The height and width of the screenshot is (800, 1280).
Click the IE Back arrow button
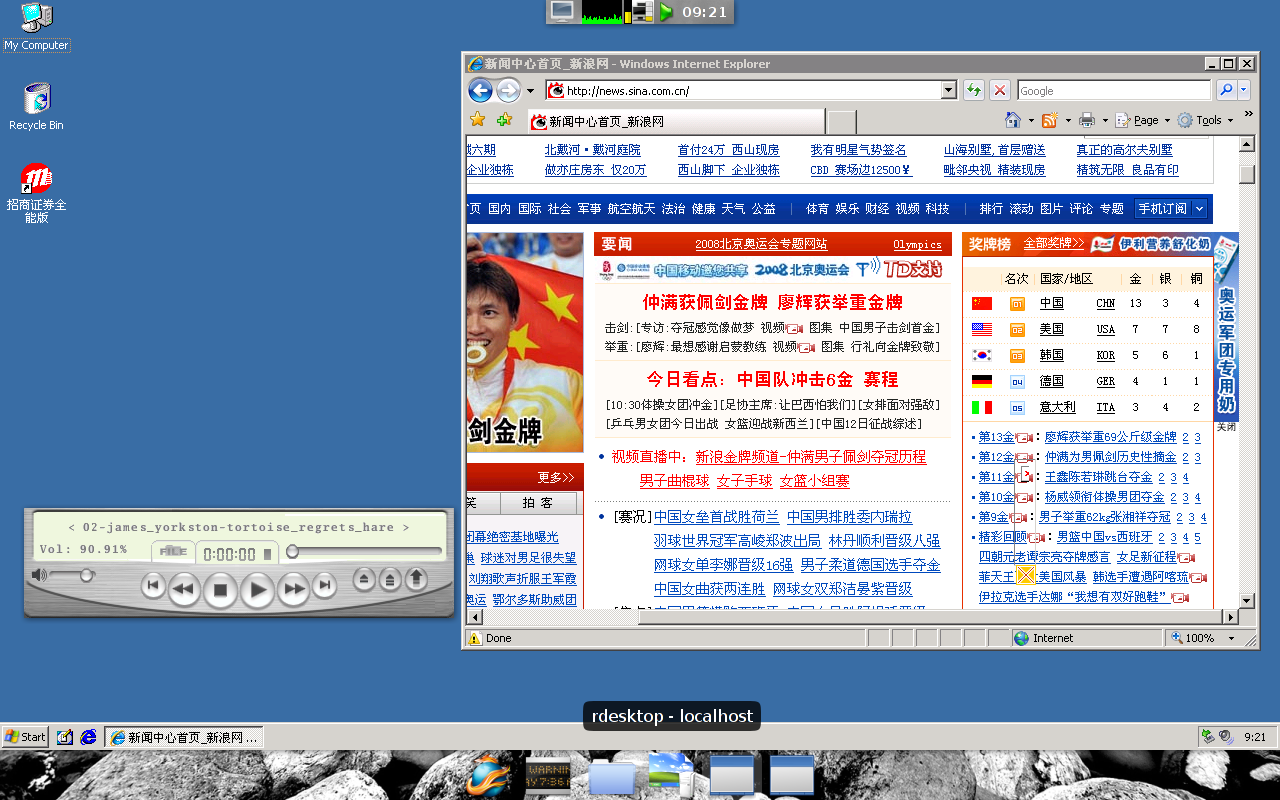click(x=480, y=90)
